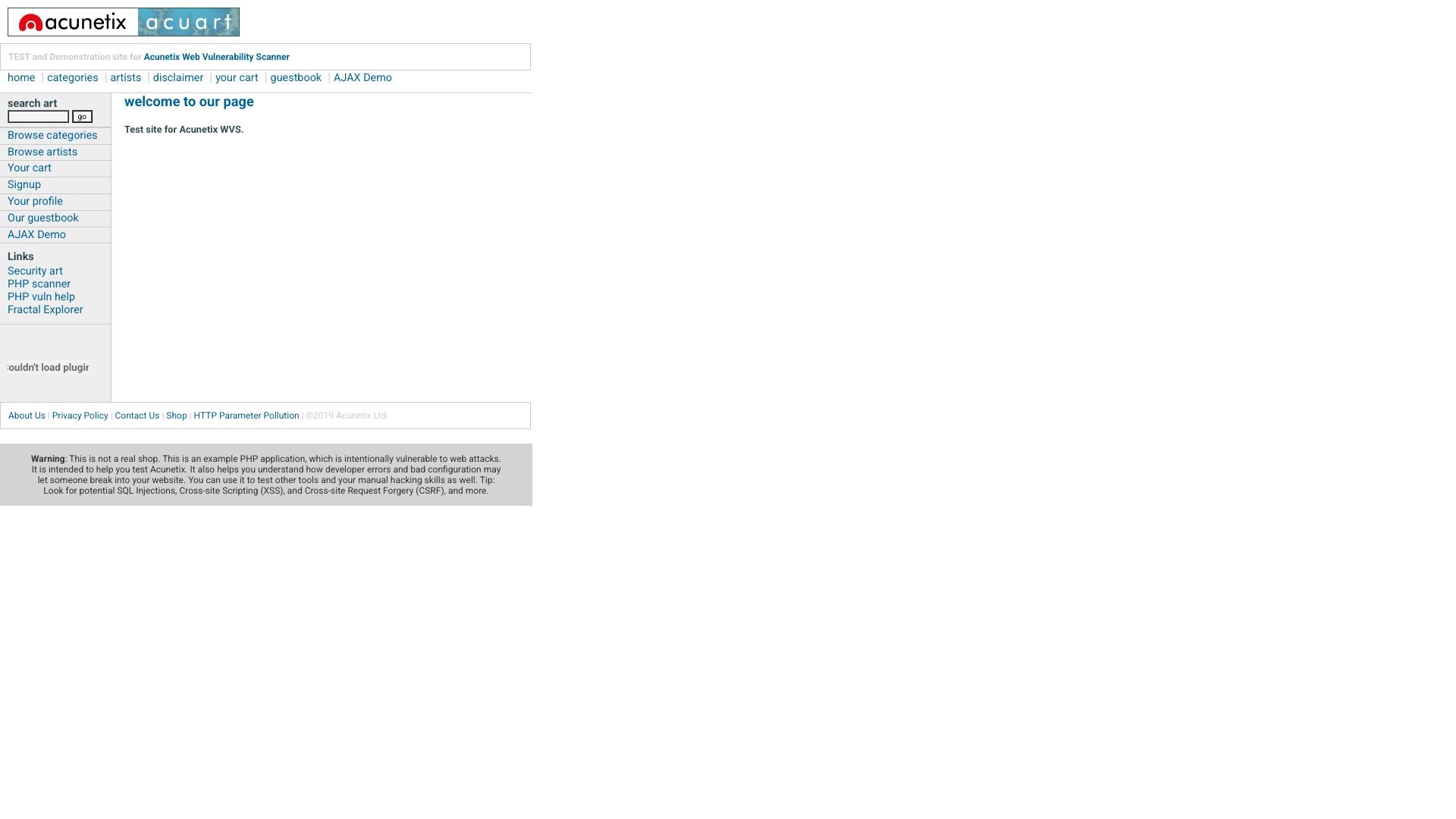Click the Acunetix logo image

pyautogui.click(x=73, y=22)
